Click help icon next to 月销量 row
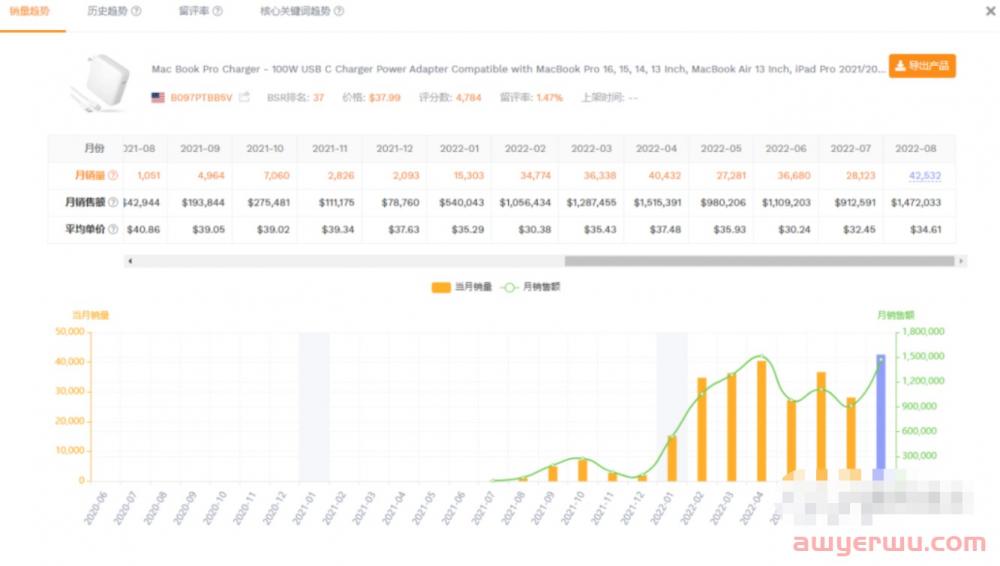 (113, 176)
